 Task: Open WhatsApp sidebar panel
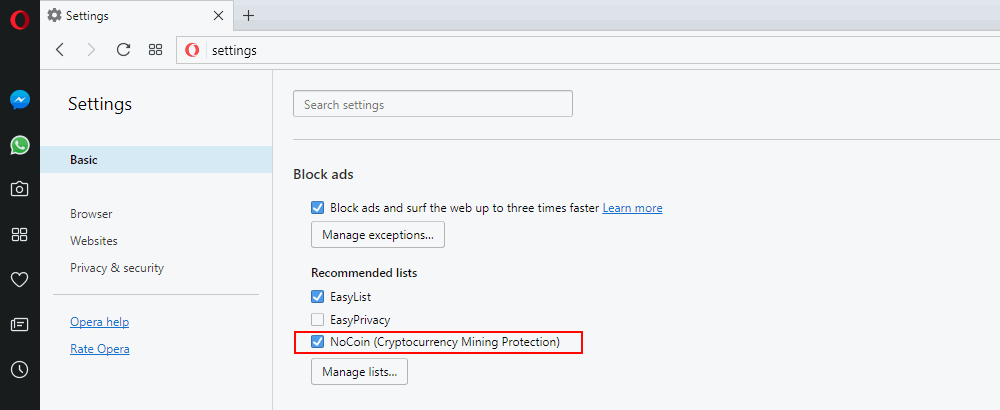pyautogui.click(x=19, y=145)
